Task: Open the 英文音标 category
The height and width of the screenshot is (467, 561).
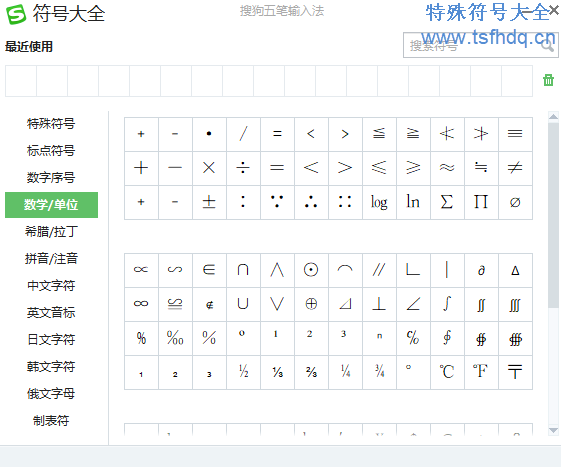Action: point(51,312)
